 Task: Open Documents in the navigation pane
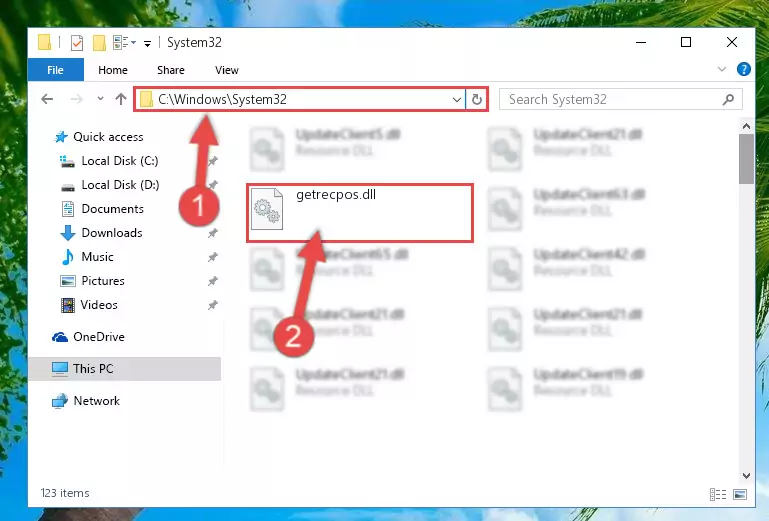[x=112, y=209]
